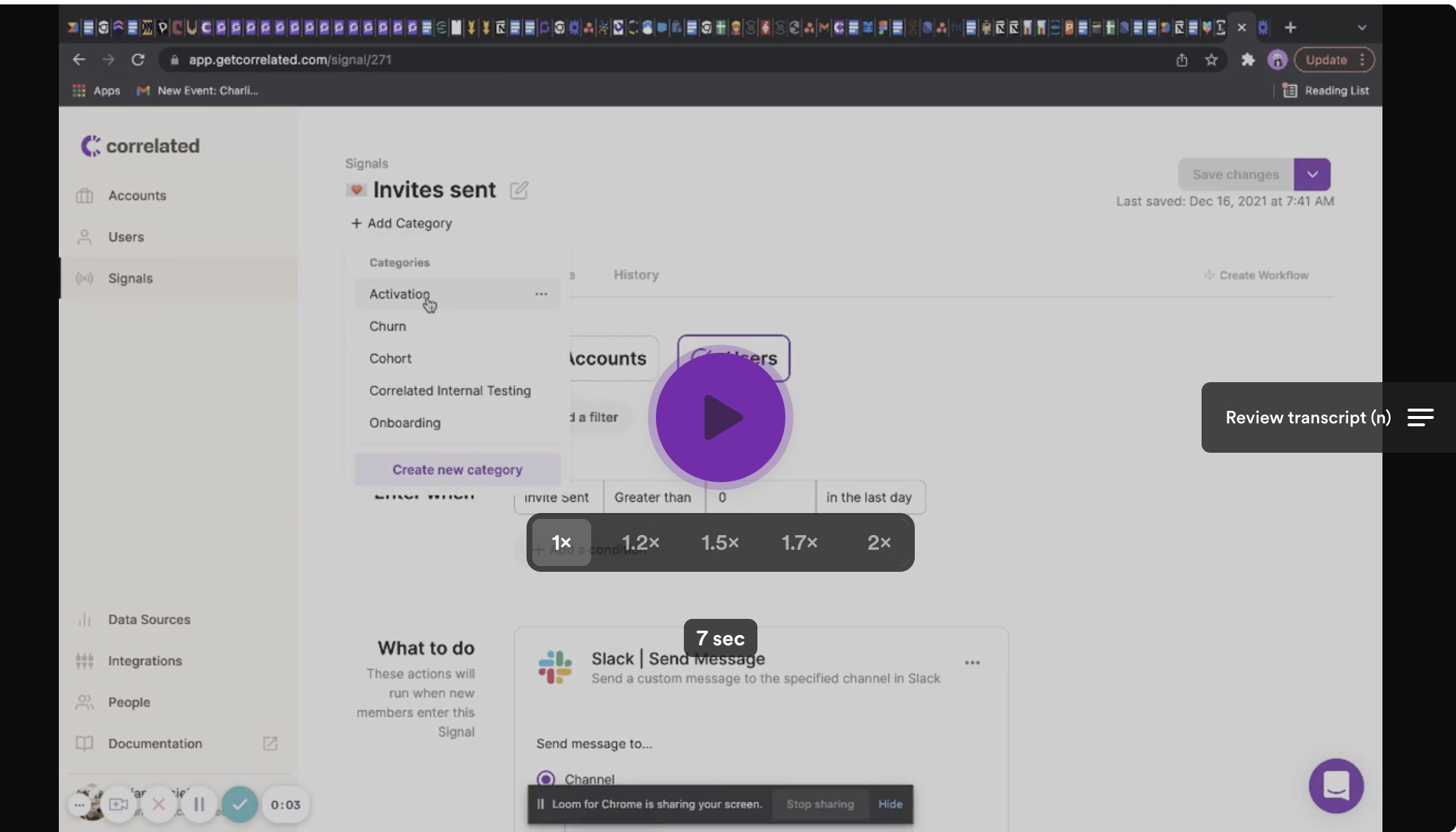Screen dimensions: 1456x832
Task: Open Users in the sidebar
Action: [126, 237]
